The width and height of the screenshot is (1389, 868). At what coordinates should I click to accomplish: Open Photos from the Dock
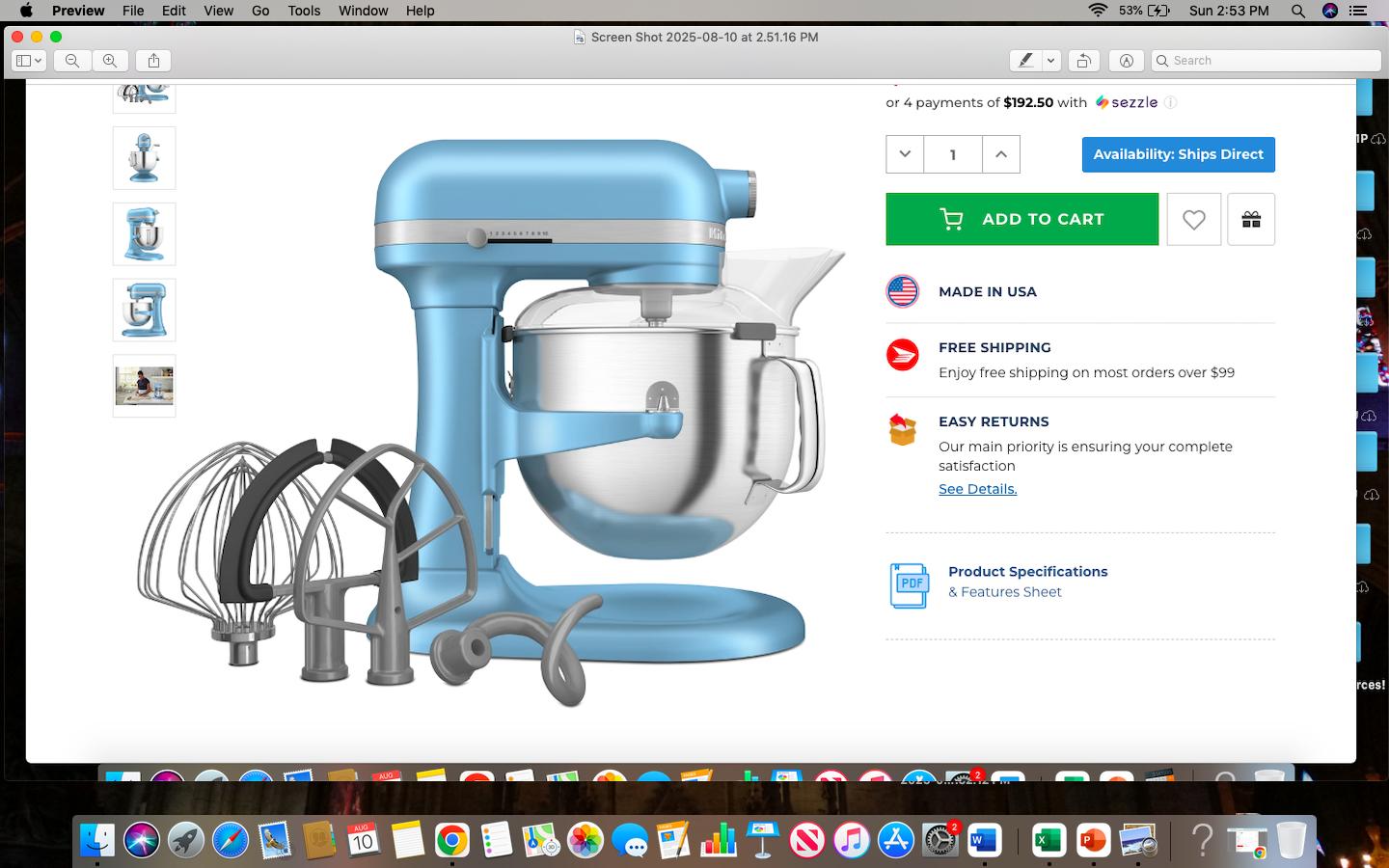585,840
